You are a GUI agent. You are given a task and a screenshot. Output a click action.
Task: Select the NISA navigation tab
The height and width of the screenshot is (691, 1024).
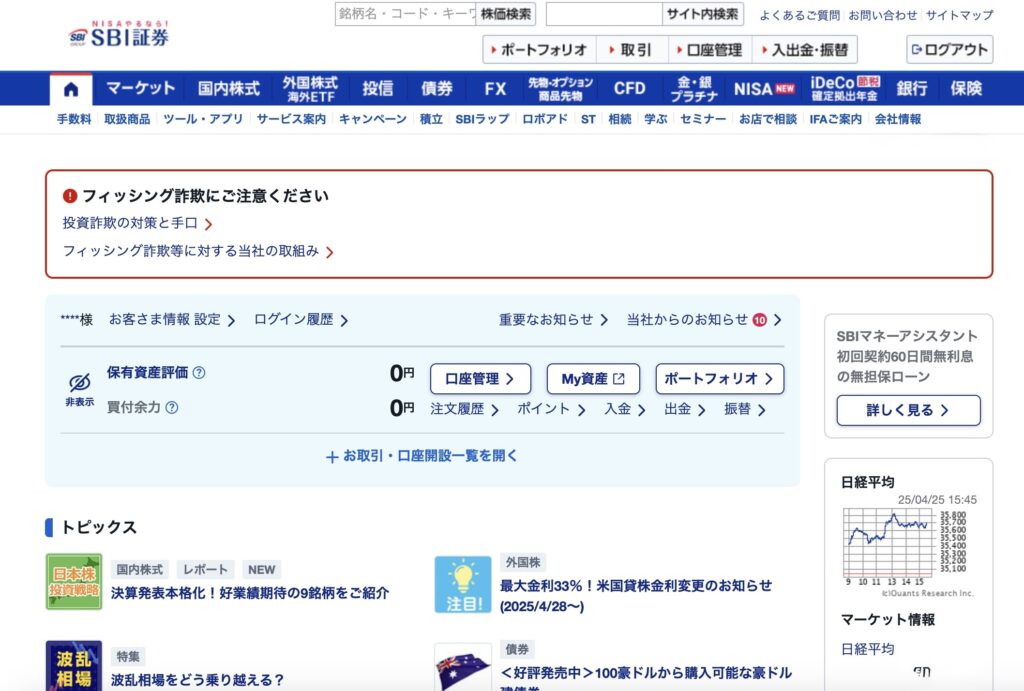[x=763, y=89]
